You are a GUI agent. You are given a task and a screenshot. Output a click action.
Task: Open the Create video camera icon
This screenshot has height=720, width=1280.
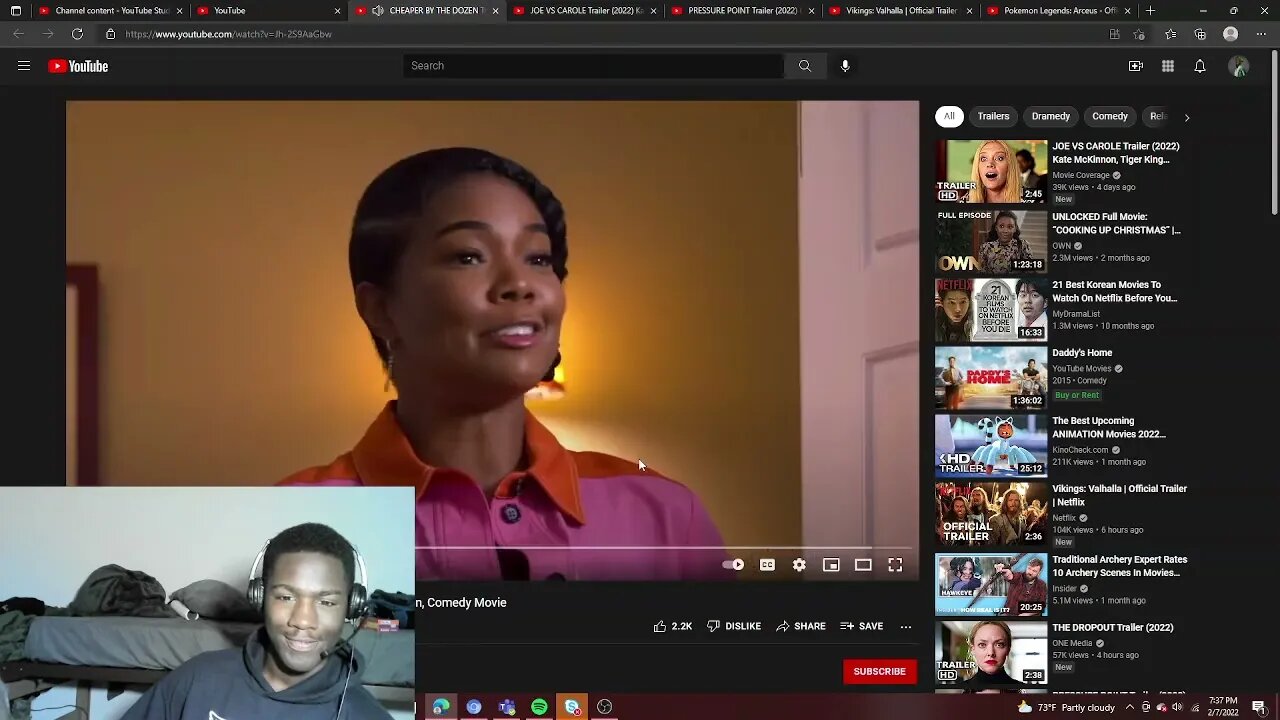1136,66
